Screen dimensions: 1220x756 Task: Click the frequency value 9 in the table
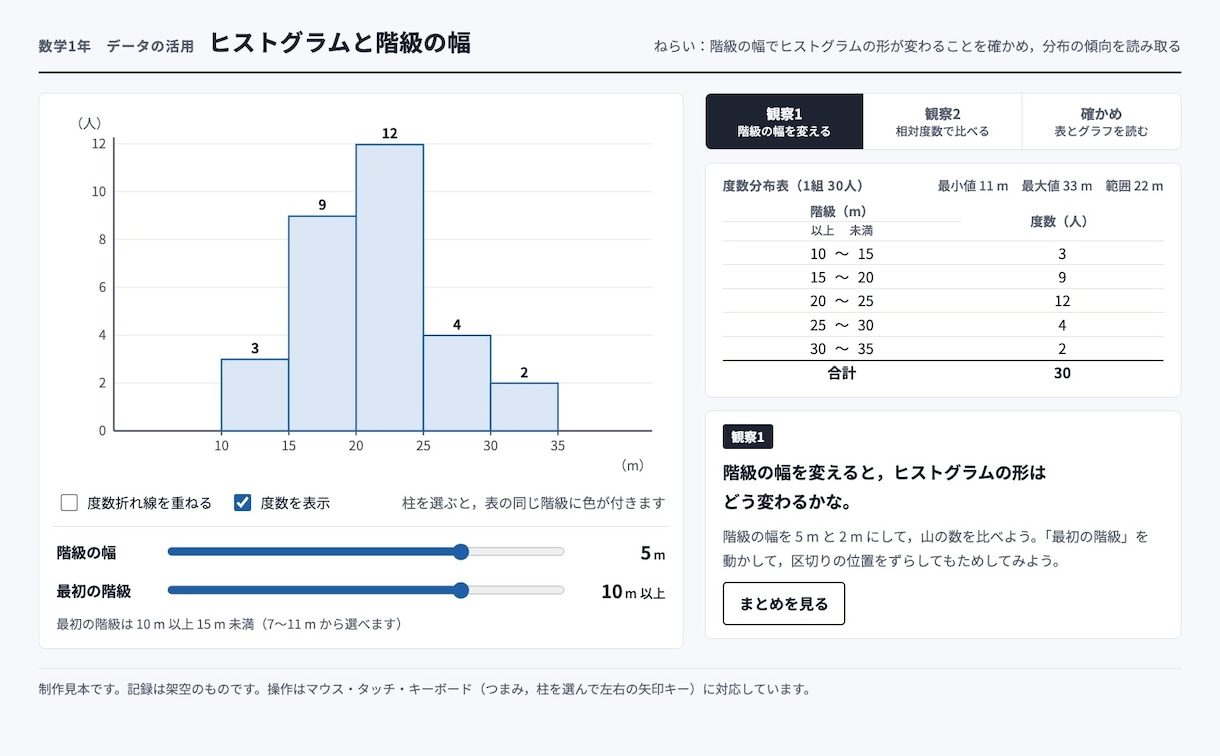1062,277
